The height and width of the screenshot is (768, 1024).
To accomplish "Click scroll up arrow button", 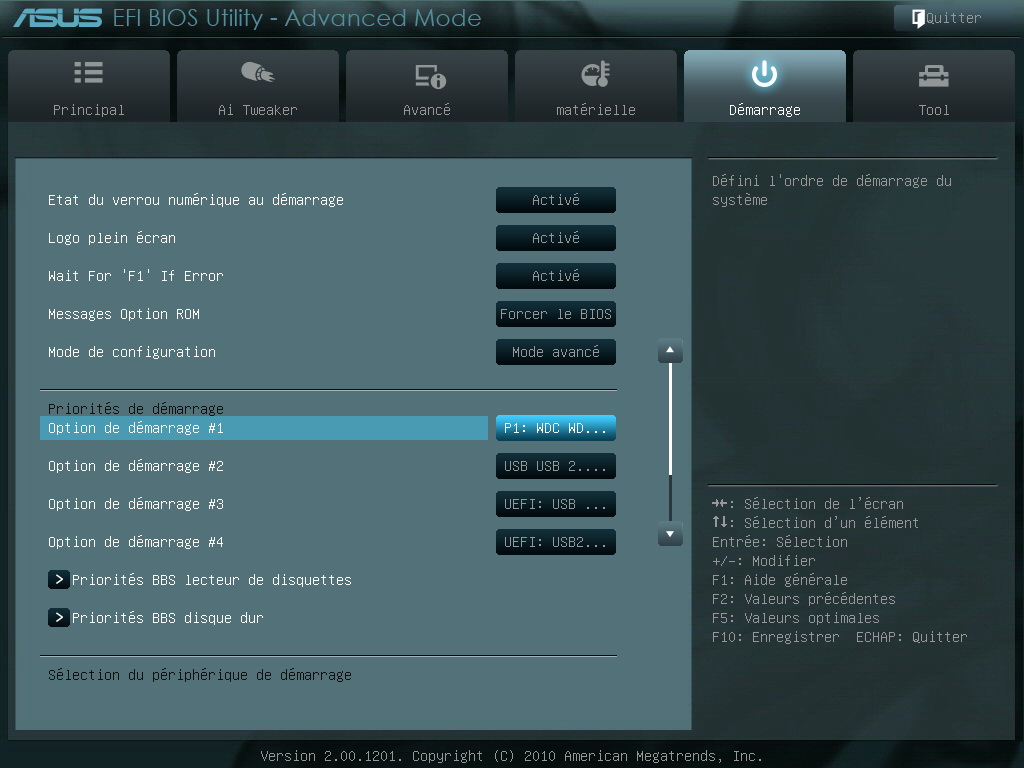I will 670,351.
